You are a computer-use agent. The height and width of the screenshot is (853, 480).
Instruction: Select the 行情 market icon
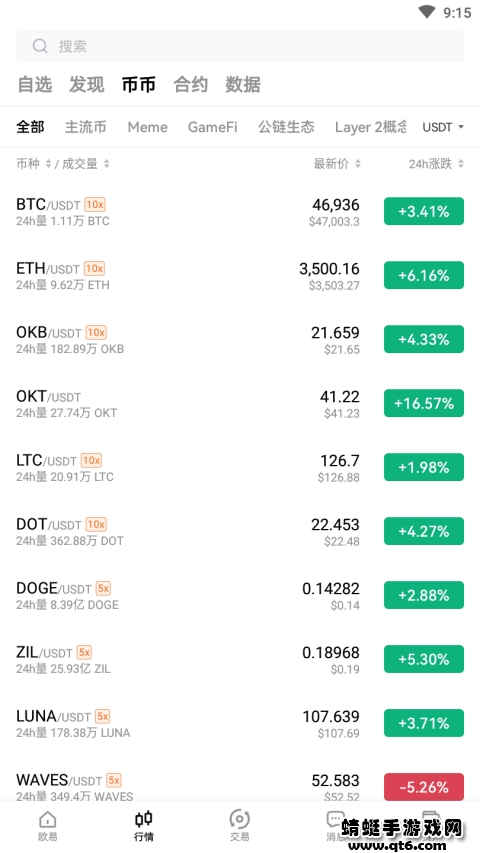click(144, 819)
